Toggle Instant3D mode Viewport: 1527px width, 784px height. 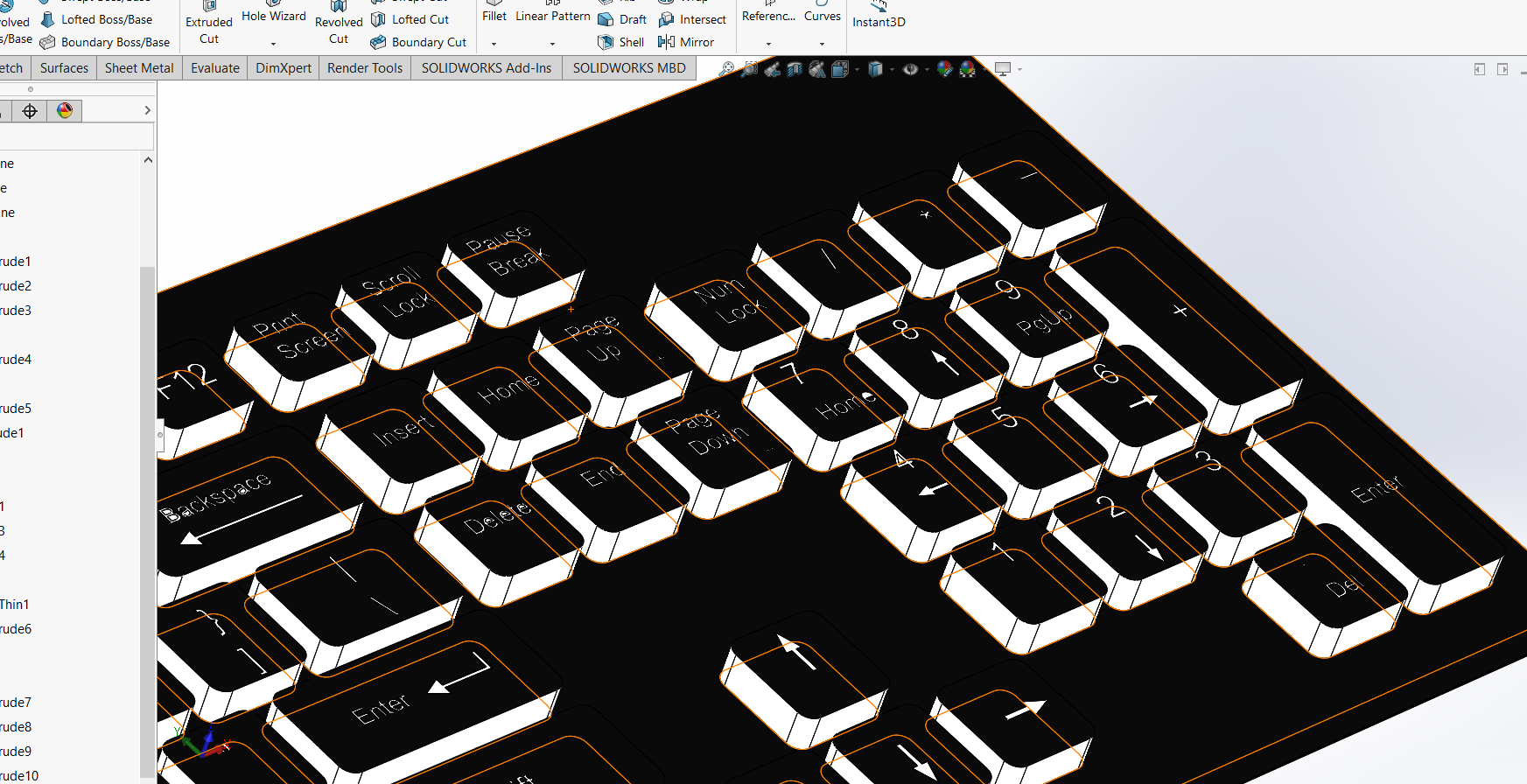(879, 16)
